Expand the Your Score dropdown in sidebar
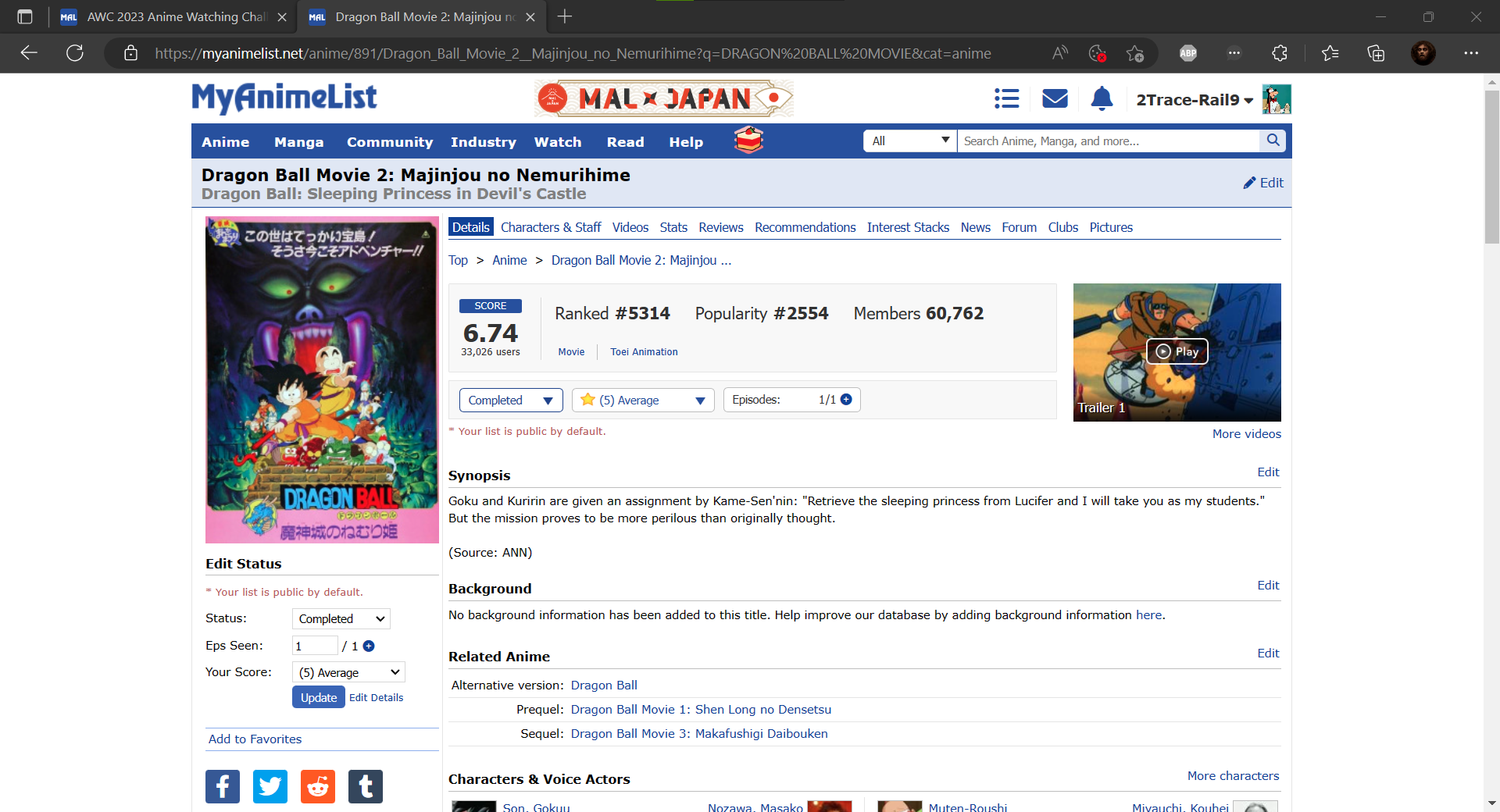The width and height of the screenshot is (1500, 812). click(348, 672)
